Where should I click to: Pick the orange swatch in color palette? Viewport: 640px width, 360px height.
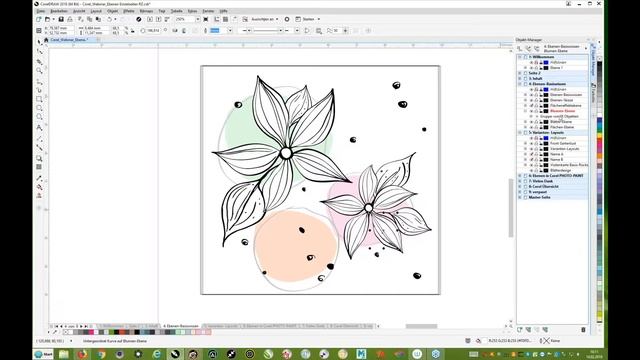click(600, 156)
